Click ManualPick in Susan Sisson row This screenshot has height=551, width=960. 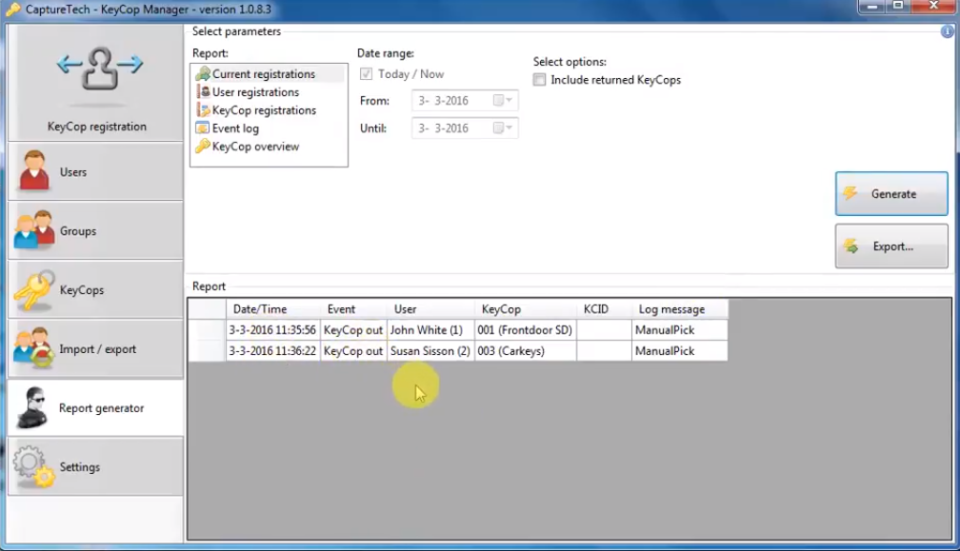coord(680,351)
